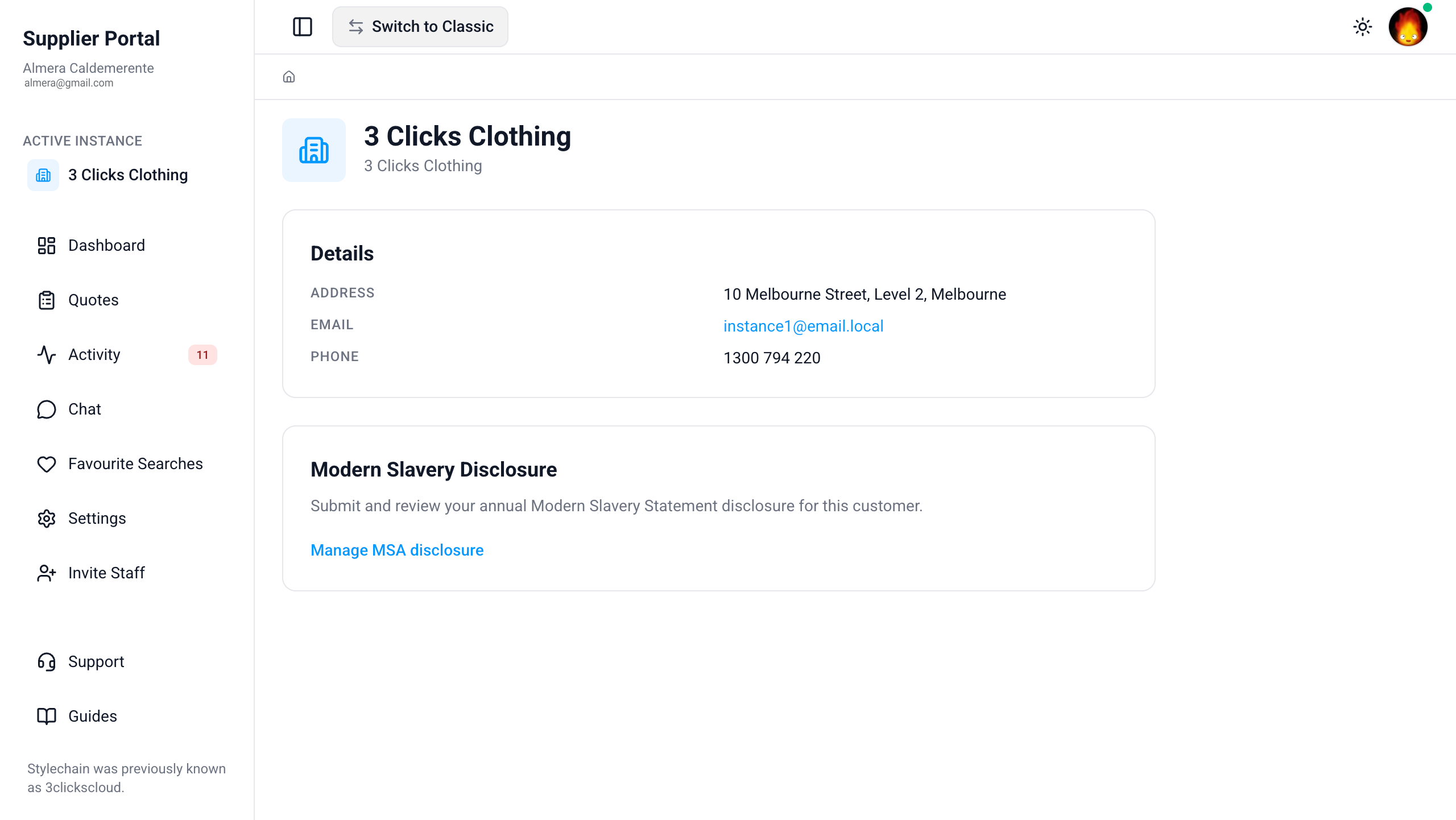Click the Quotes clipboard icon
1456x820 pixels.
tap(47, 300)
